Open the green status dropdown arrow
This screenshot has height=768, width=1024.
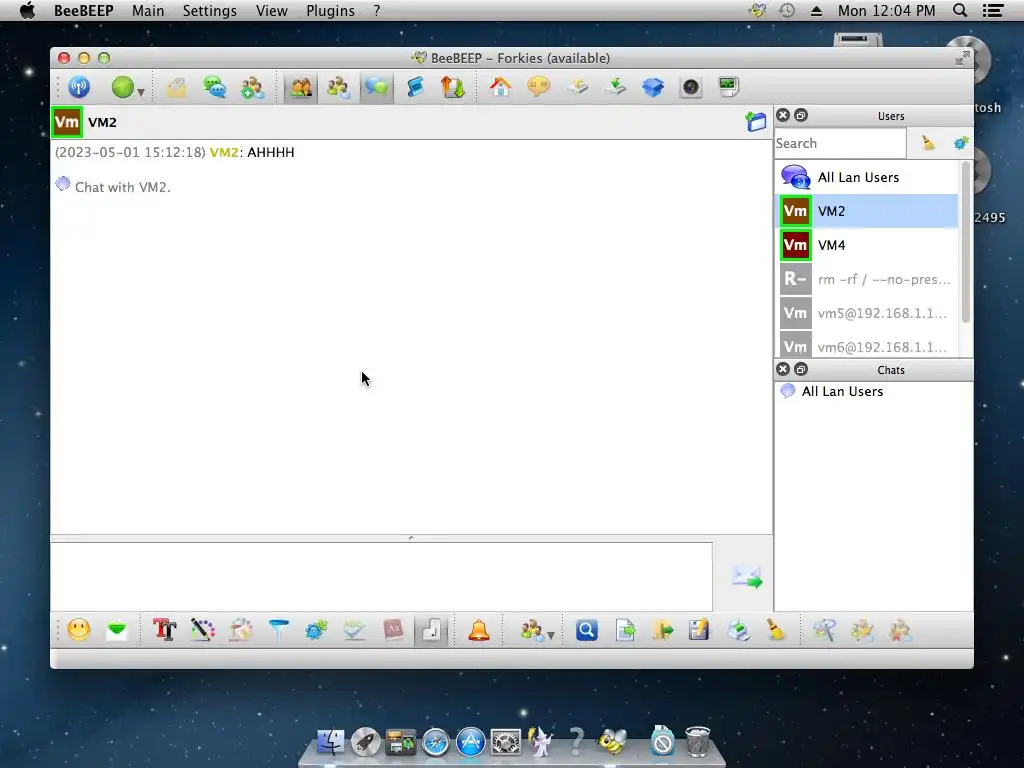[140, 92]
